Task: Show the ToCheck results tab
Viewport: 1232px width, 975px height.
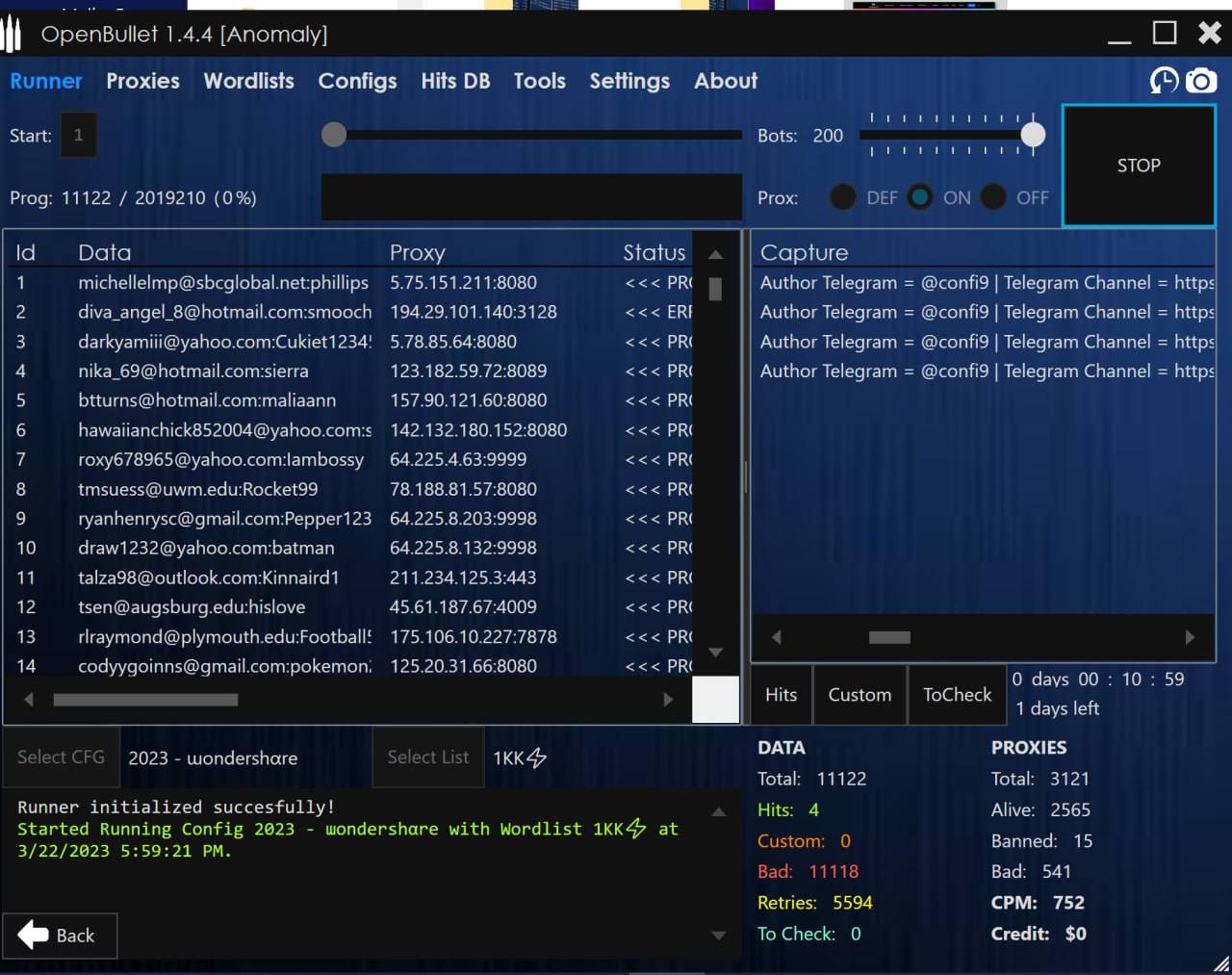Action: (957, 695)
